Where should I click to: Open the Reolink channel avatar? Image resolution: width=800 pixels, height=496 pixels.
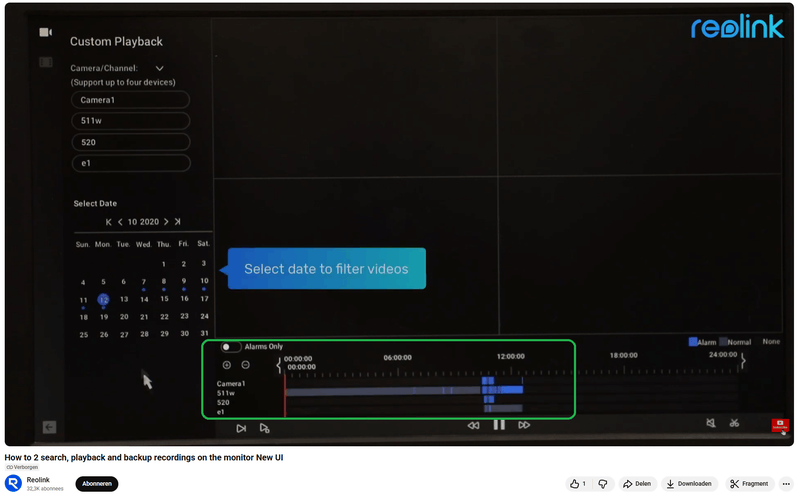point(13,483)
